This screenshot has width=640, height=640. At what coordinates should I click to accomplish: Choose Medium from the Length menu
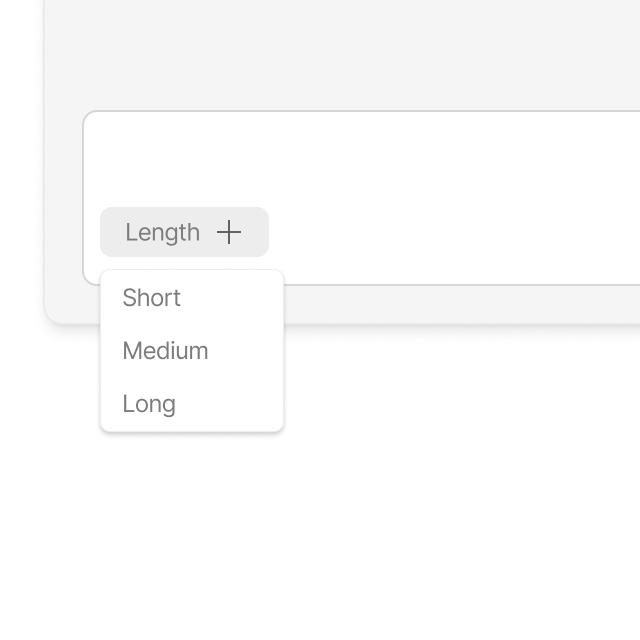(x=165, y=351)
